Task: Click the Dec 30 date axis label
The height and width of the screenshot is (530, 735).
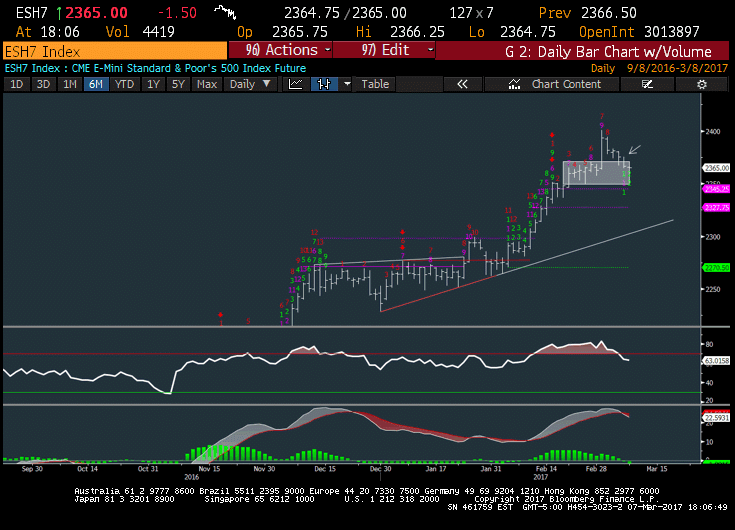Action: pyautogui.click(x=380, y=469)
